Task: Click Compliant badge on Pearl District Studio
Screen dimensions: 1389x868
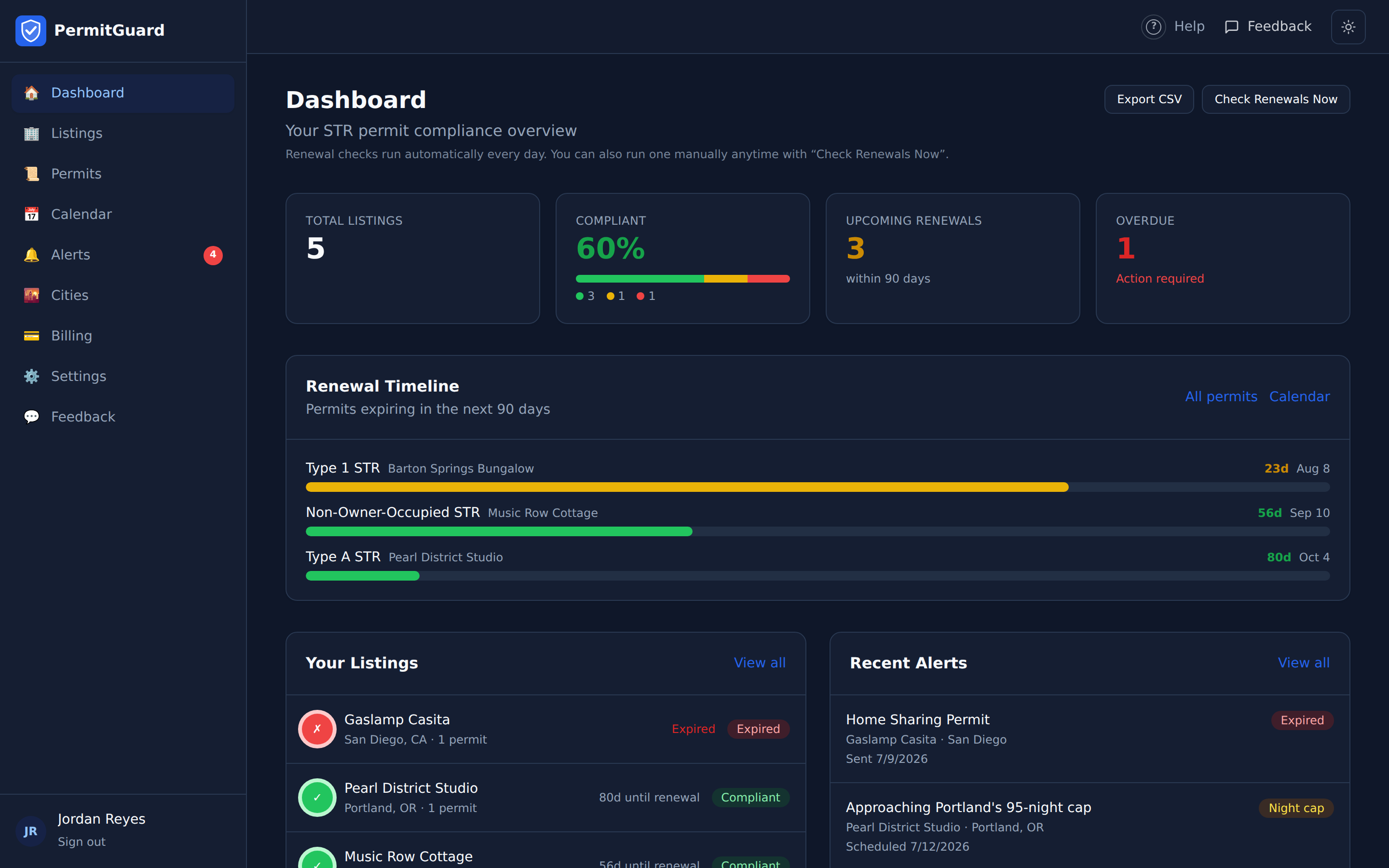Action: click(x=750, y=798)
